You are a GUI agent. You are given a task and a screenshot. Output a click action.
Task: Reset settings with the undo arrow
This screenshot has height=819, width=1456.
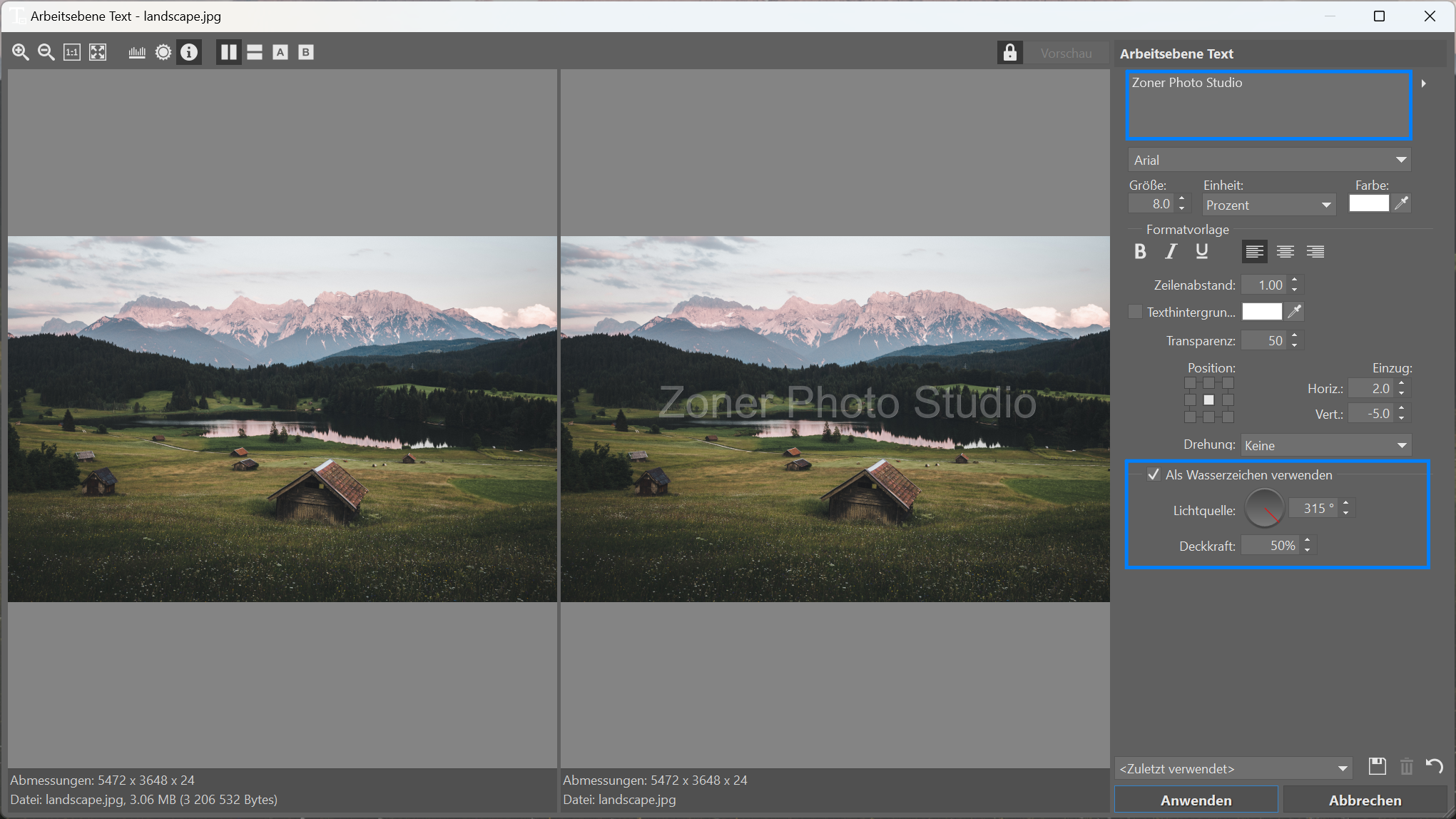1434,766
